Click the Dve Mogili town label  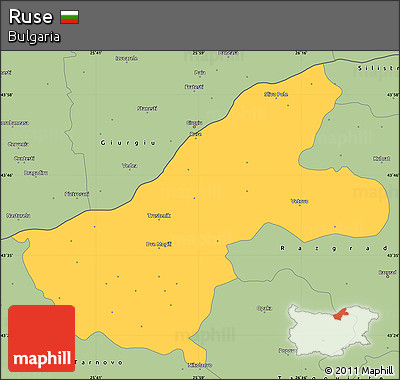(x=159, y=244)
